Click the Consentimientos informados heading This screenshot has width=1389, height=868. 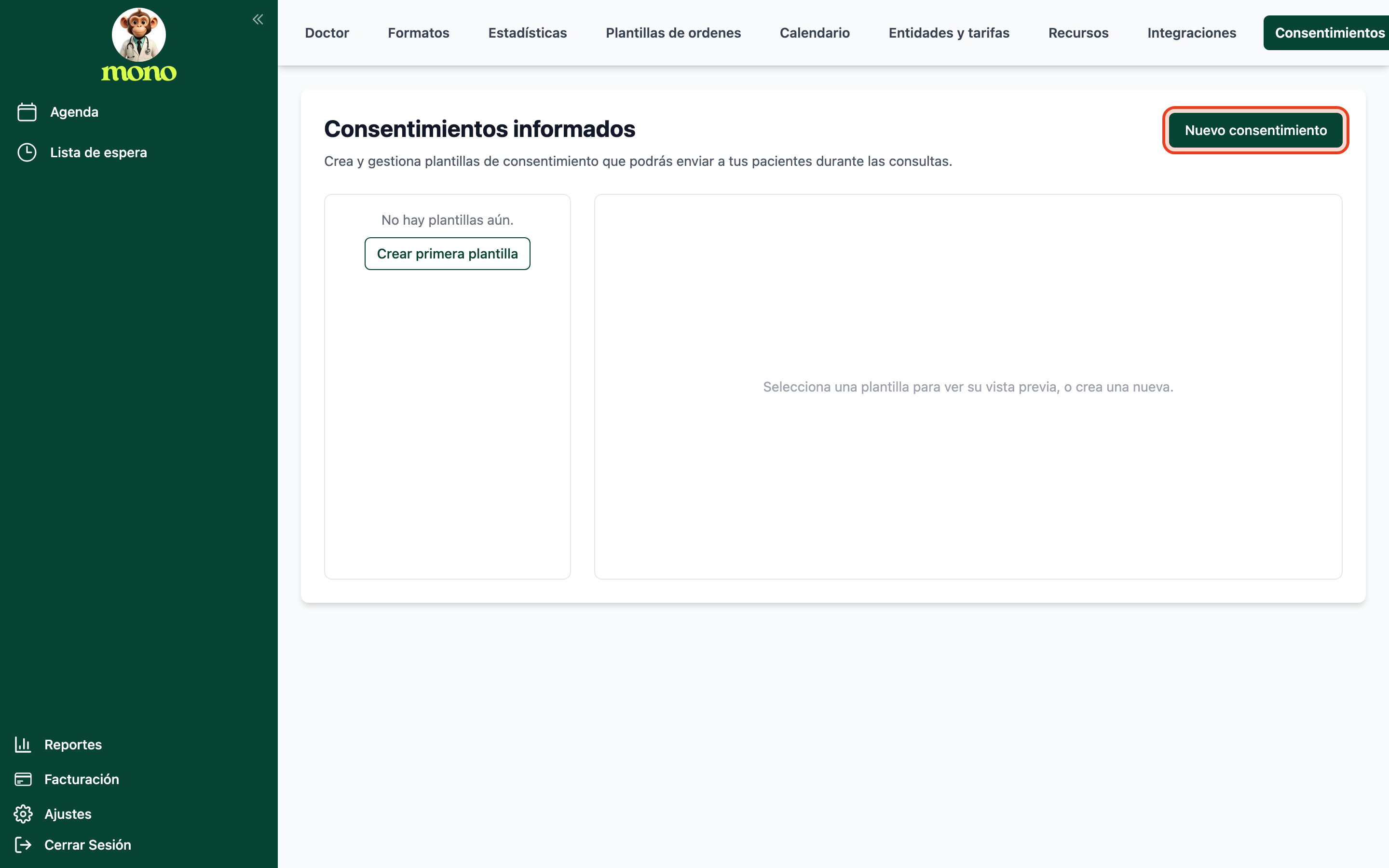tap(479, 129)
